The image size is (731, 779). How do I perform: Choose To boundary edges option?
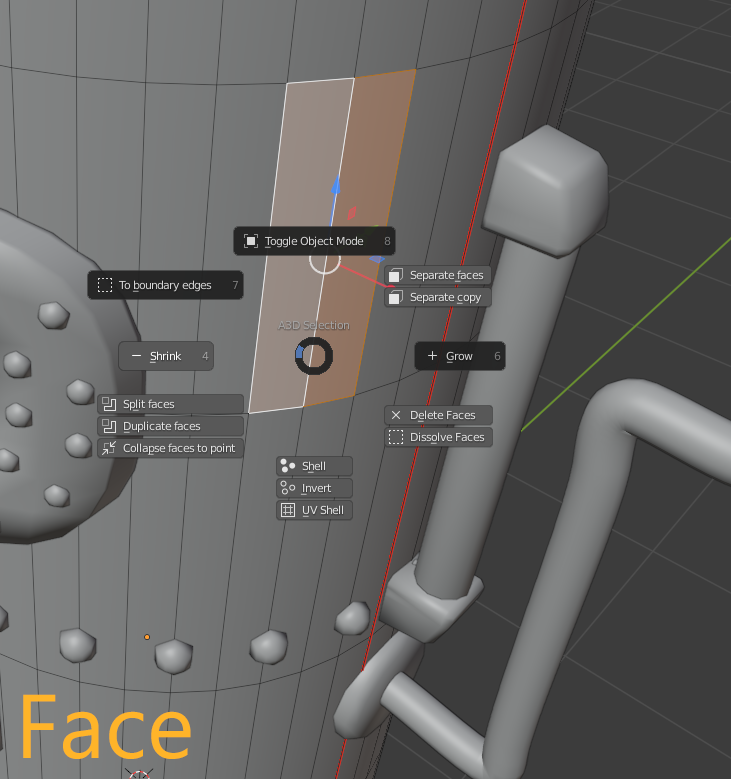(x=165, y=285)
